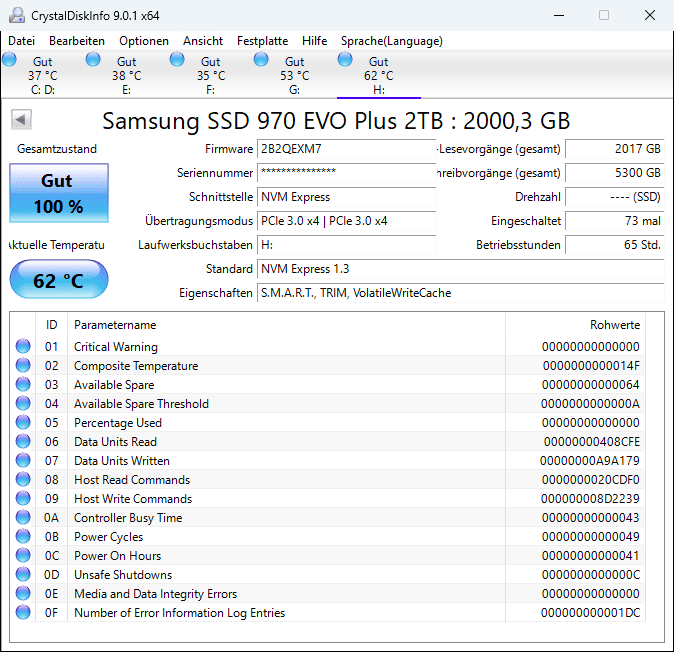This screenshot has width=674, height=652.
Task: Click the status orb for Host Write Commands
Action: [x=23, y=498]
